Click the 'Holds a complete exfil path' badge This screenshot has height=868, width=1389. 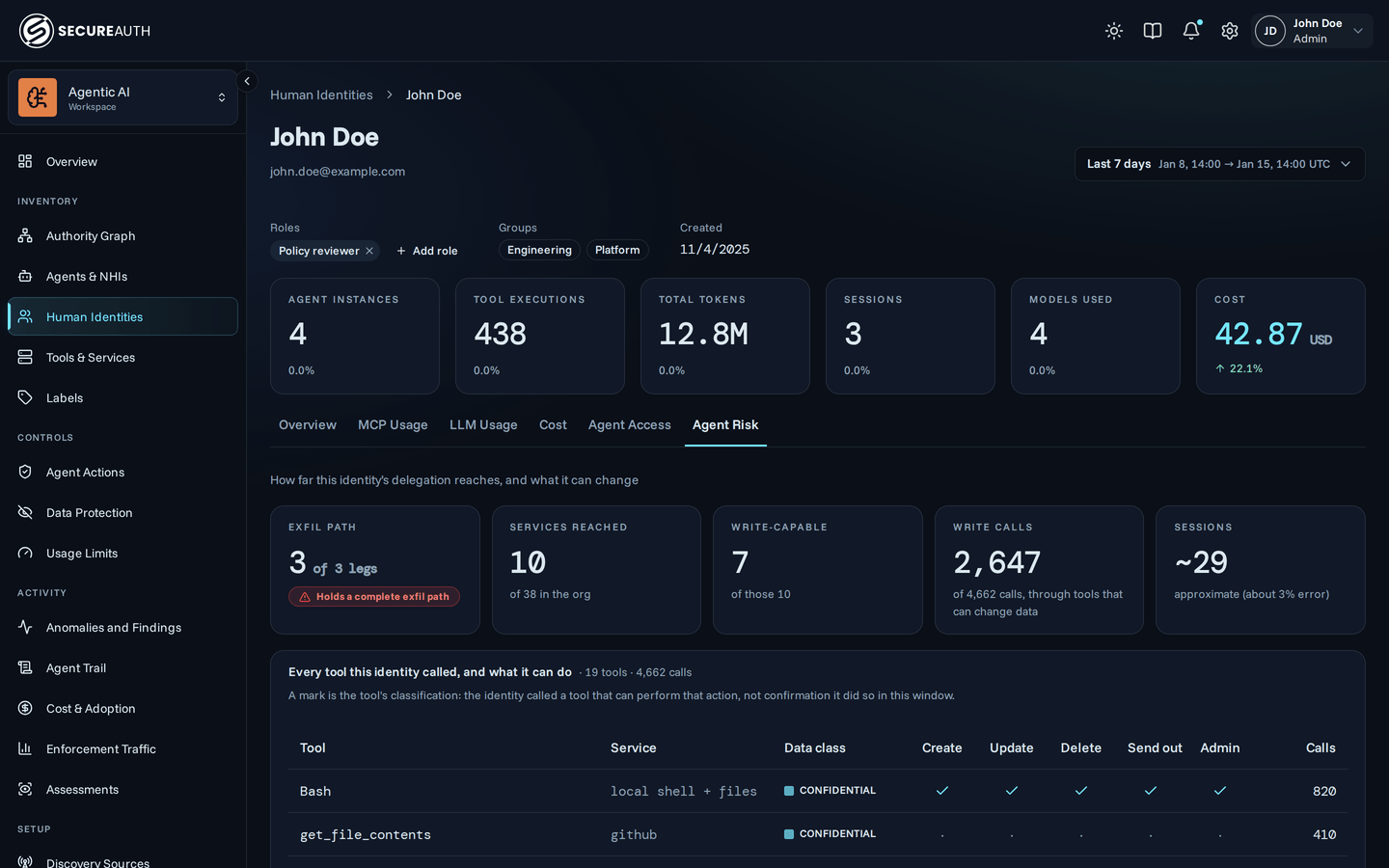pos(374,597)
